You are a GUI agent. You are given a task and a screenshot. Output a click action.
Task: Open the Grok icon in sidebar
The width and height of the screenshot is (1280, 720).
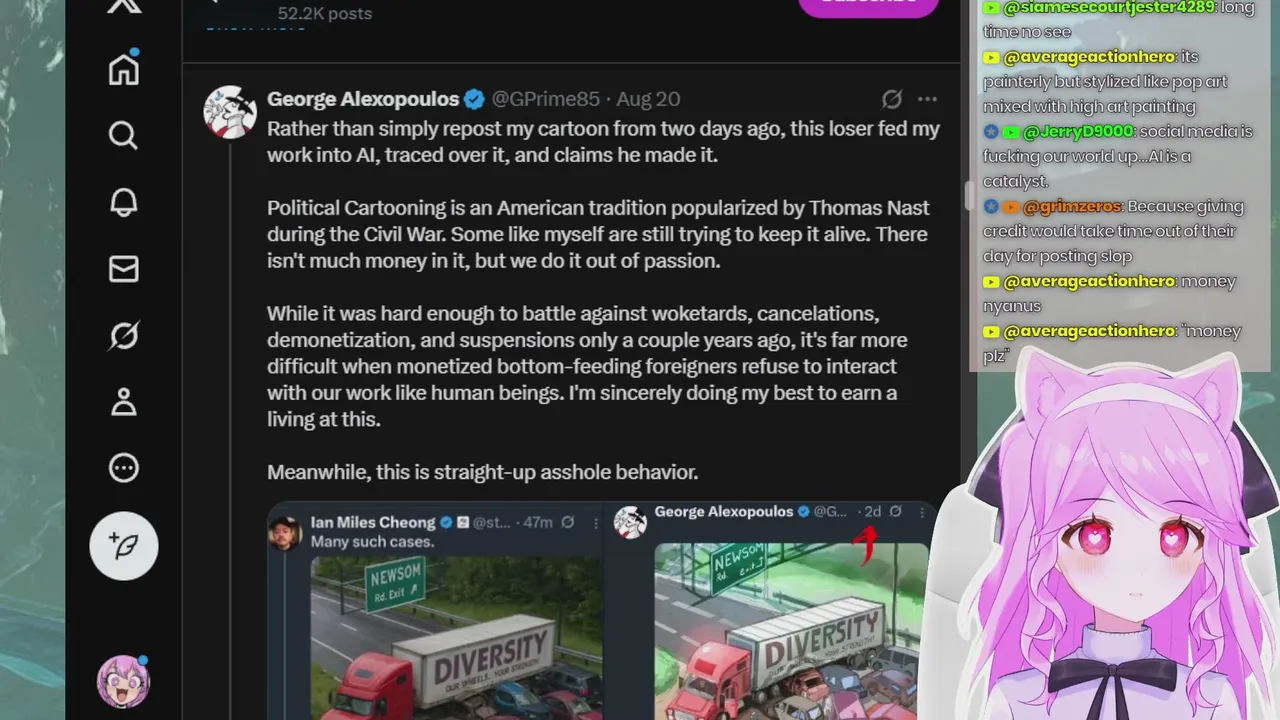(124, 335)
